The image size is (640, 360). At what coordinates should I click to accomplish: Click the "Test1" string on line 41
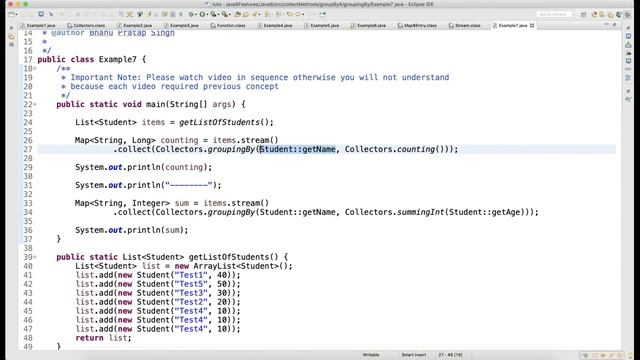tap(191, 275)
